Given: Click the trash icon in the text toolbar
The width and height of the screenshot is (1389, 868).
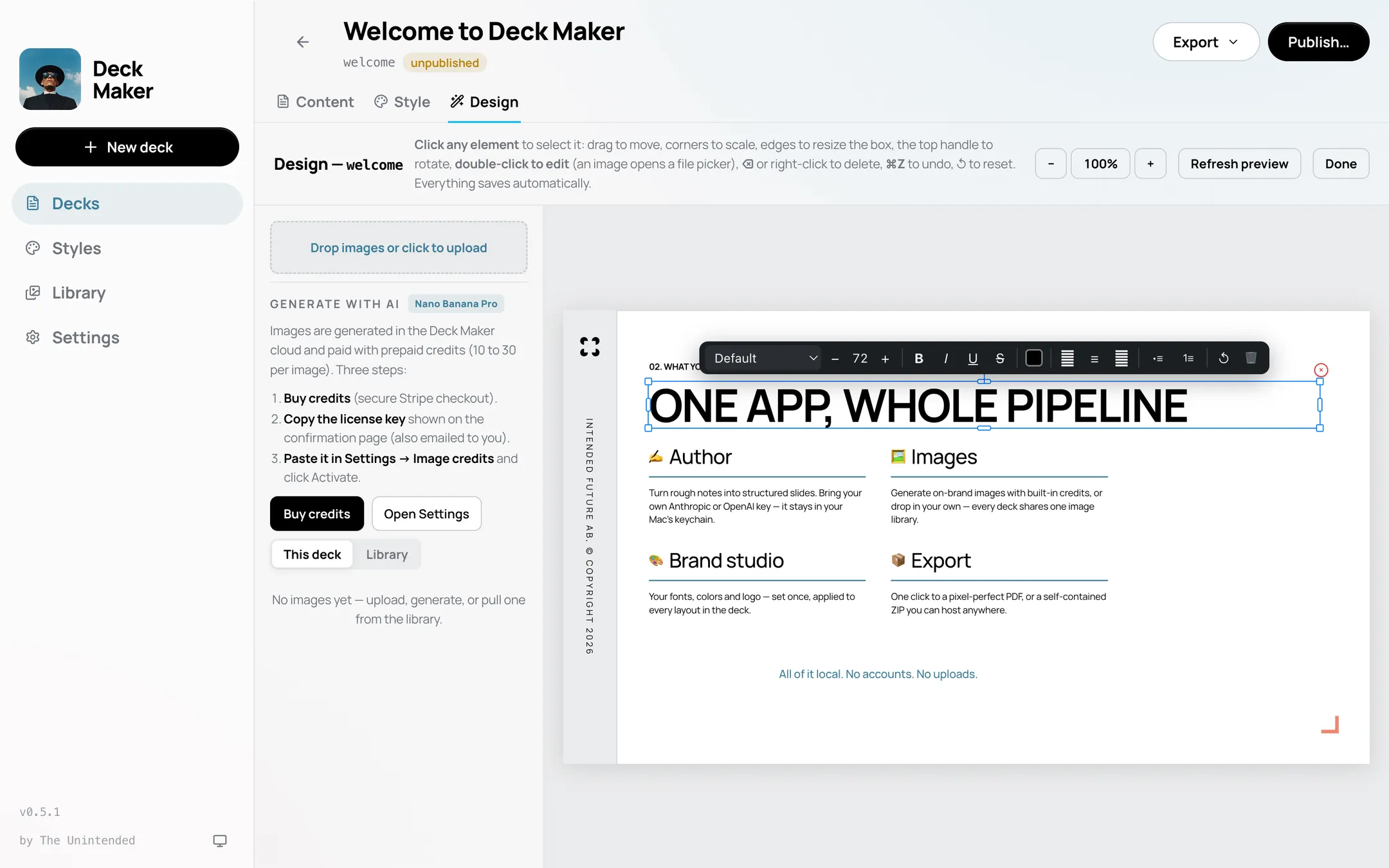Looking at the screenshot, I should coord(1251,358).
